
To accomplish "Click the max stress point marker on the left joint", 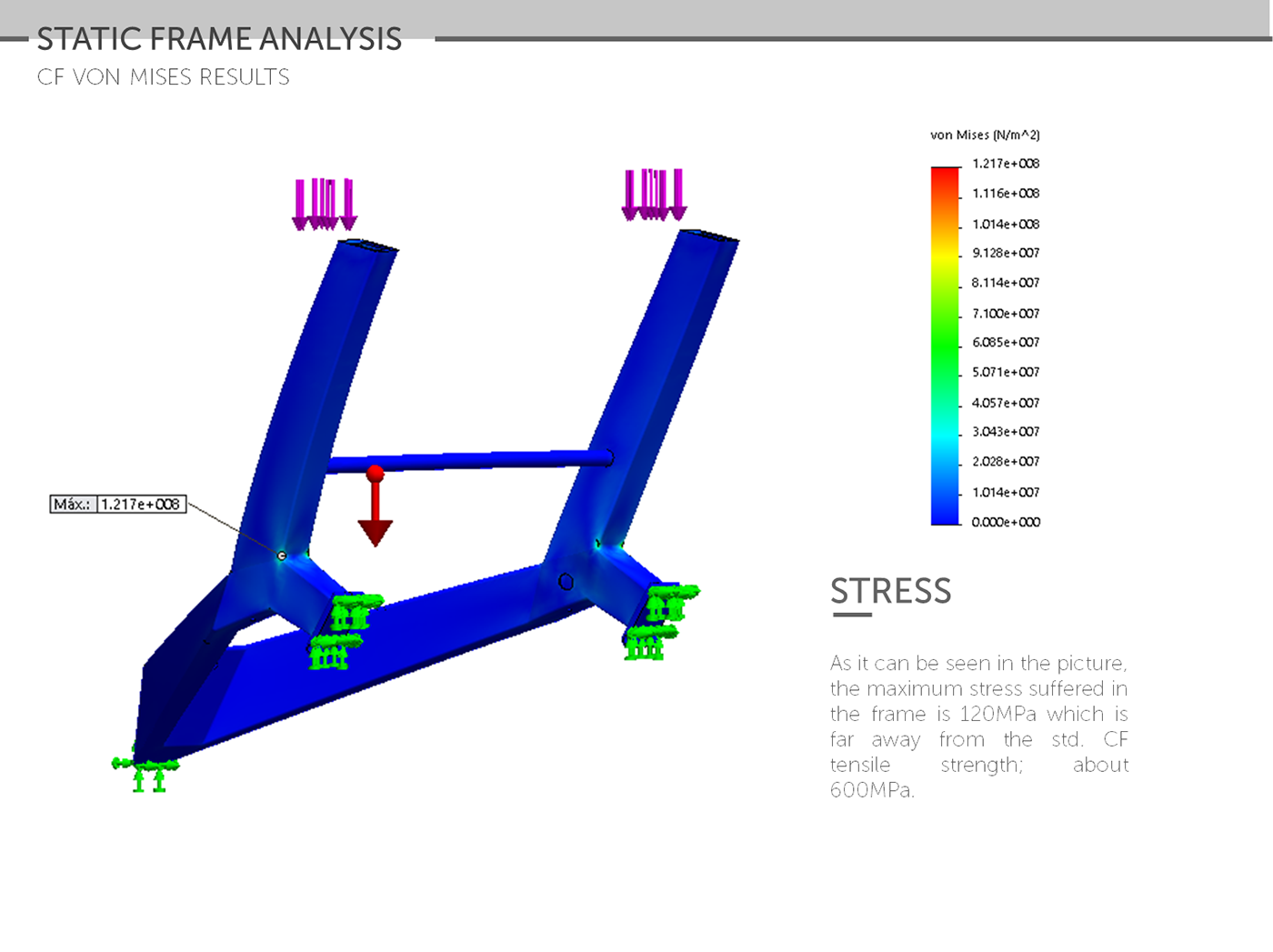I will click(x=282, y=556).
